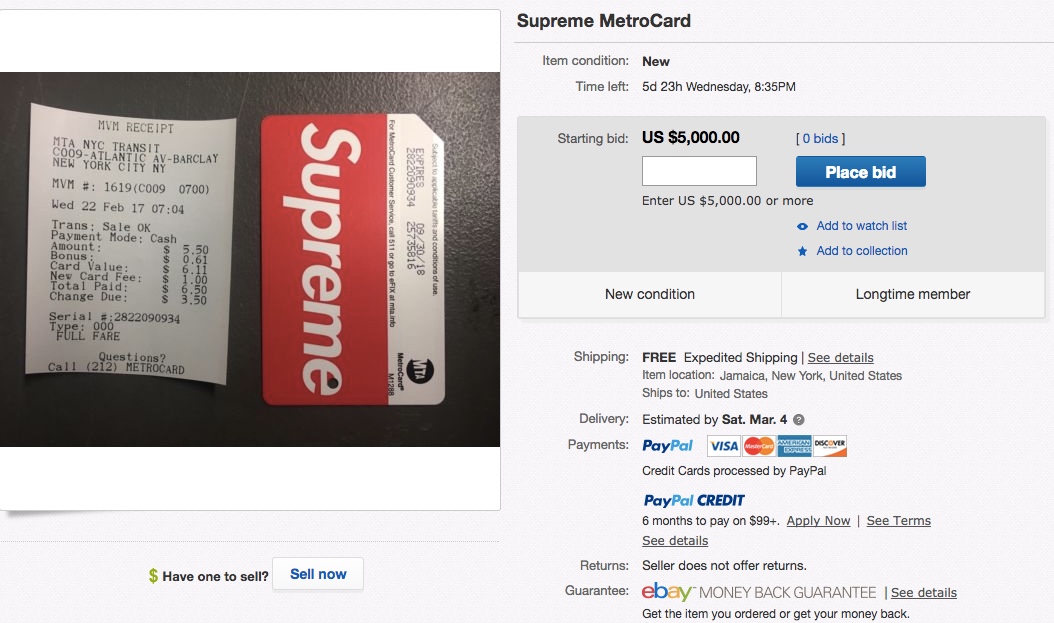Open PayPal Credit See Terms link
The height and width of the screenshot is (623, 1054).
898,521
